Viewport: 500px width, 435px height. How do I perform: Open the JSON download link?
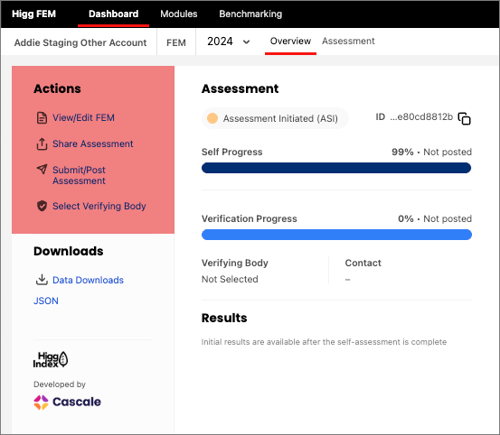(46, 301)
